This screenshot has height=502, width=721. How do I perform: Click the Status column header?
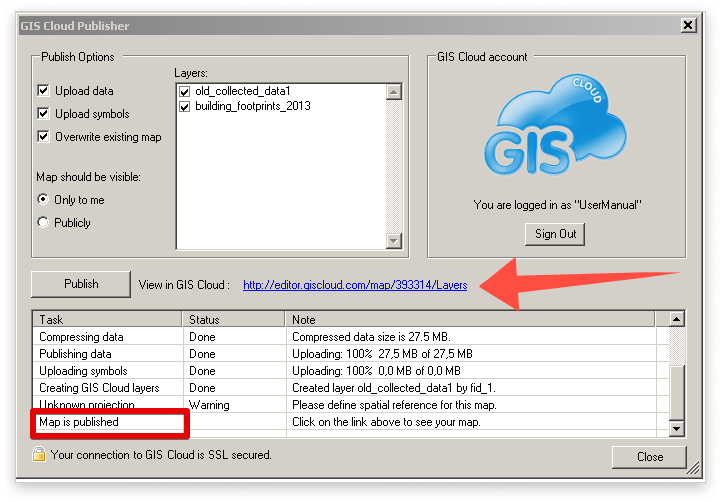(234, 319)
